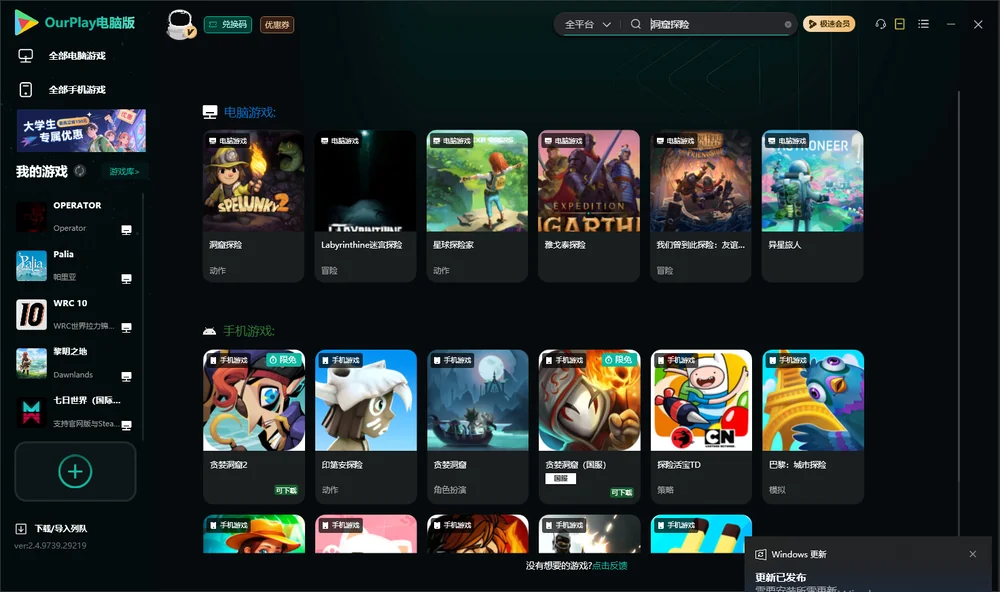Open the Spelunky 2 洞窟探险 card
This screenshot has height=592, width=1000.
(254, 206)
